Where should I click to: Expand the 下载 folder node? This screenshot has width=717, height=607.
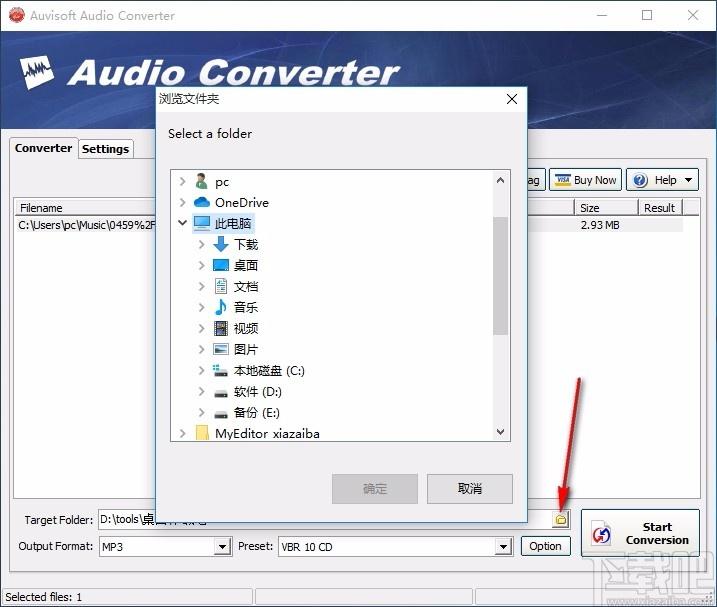point(202,244)
